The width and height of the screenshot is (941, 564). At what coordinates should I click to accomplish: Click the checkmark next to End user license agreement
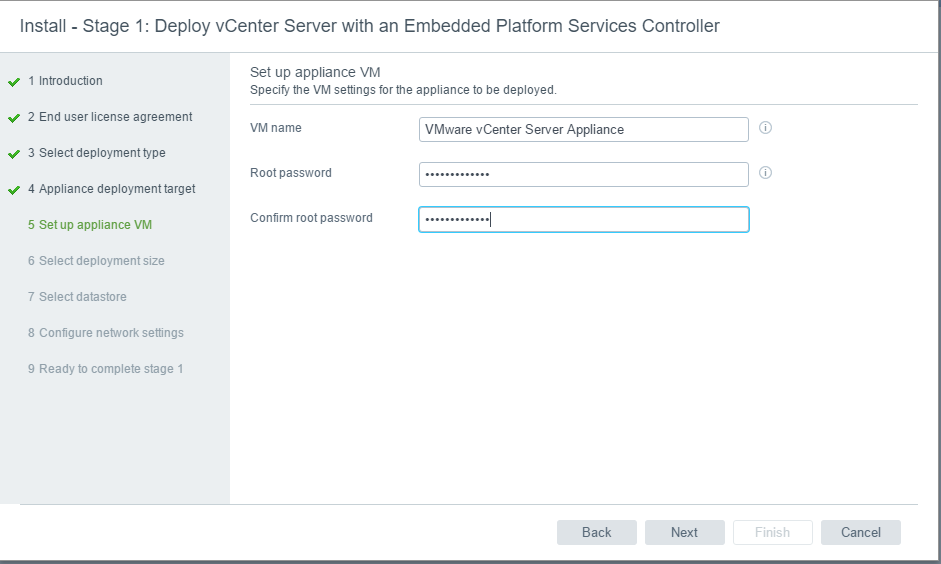click(x=14, y=118)
